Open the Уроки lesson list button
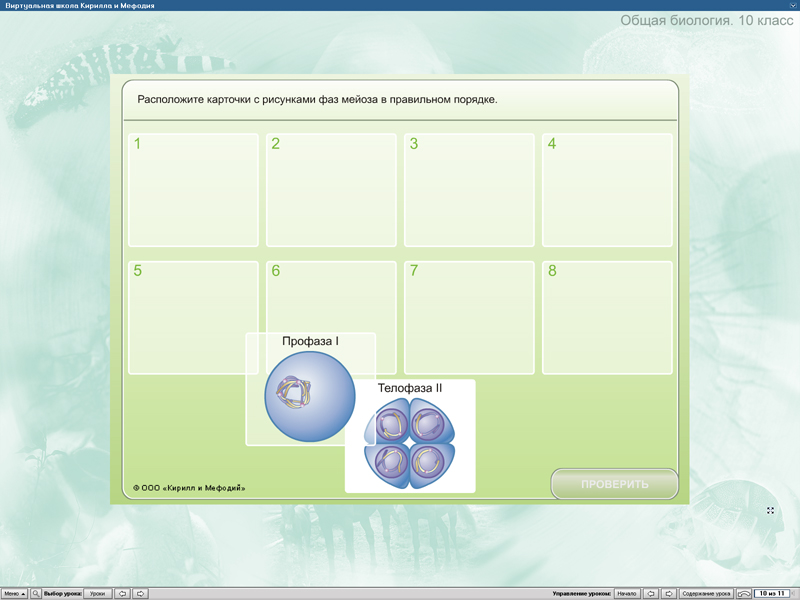 97,593
